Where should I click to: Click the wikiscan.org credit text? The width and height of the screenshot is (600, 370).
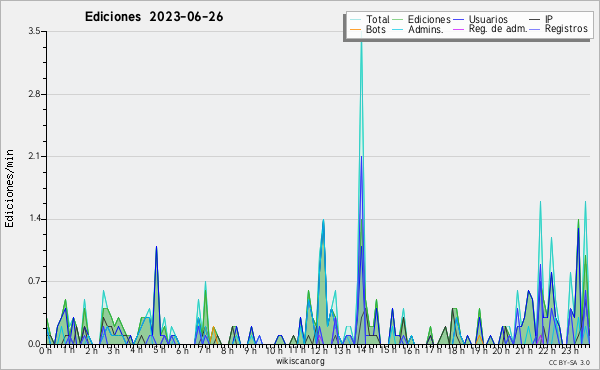tap(300, 361)
